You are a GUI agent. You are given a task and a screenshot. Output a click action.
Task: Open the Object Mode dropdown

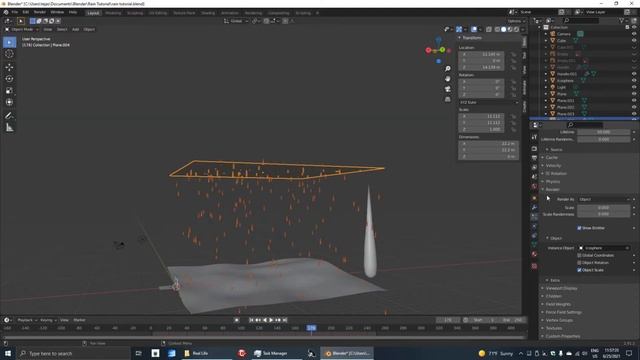(22, 29)
